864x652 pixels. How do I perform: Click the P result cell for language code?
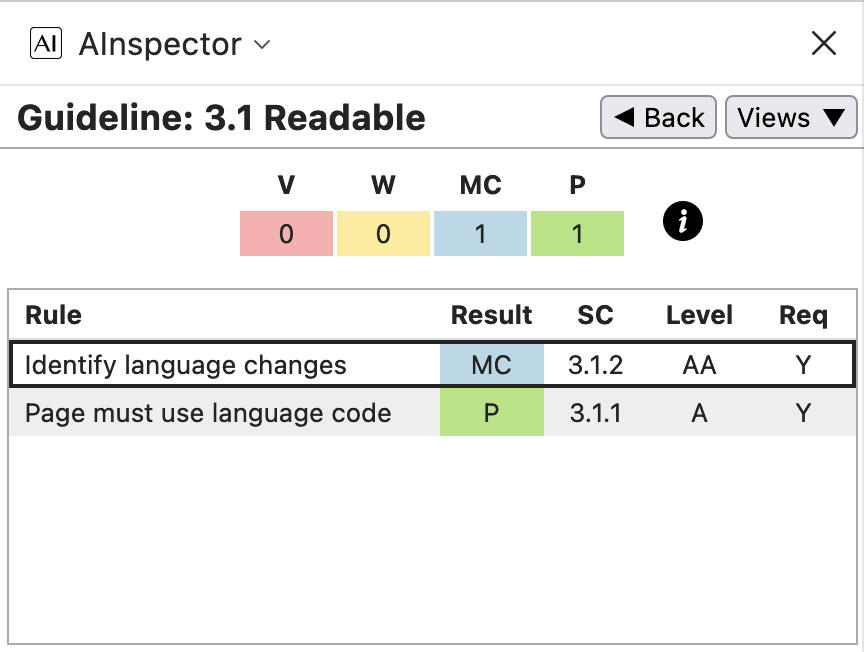491,413
